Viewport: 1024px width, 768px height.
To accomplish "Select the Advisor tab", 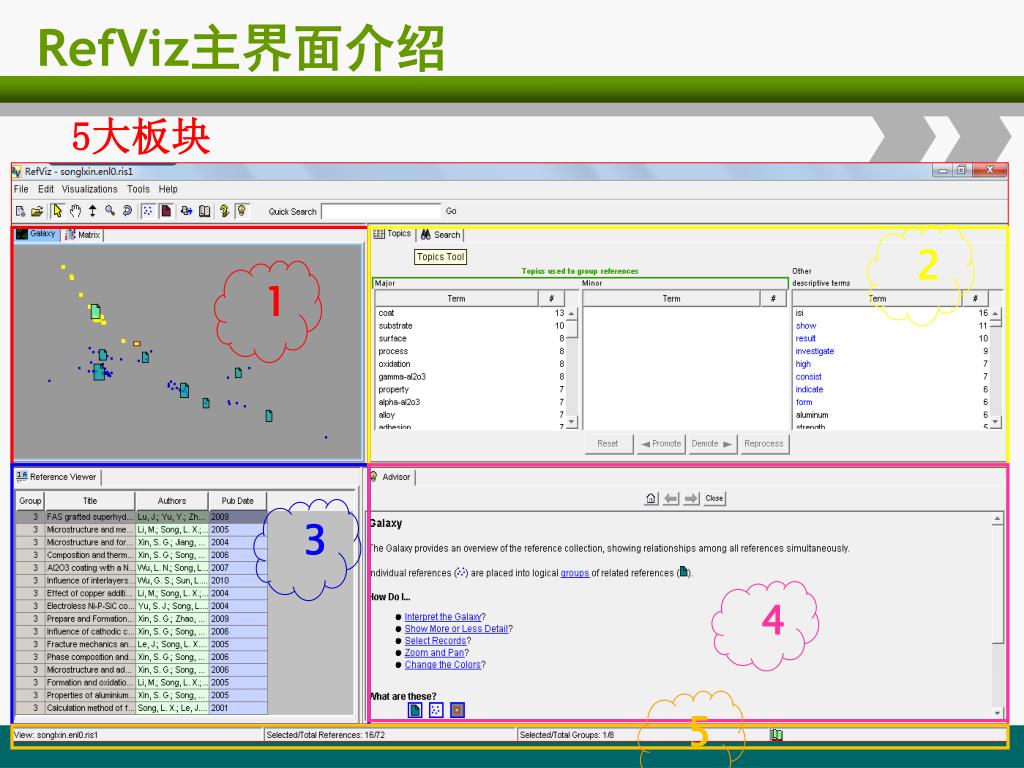I will (391, 477).
